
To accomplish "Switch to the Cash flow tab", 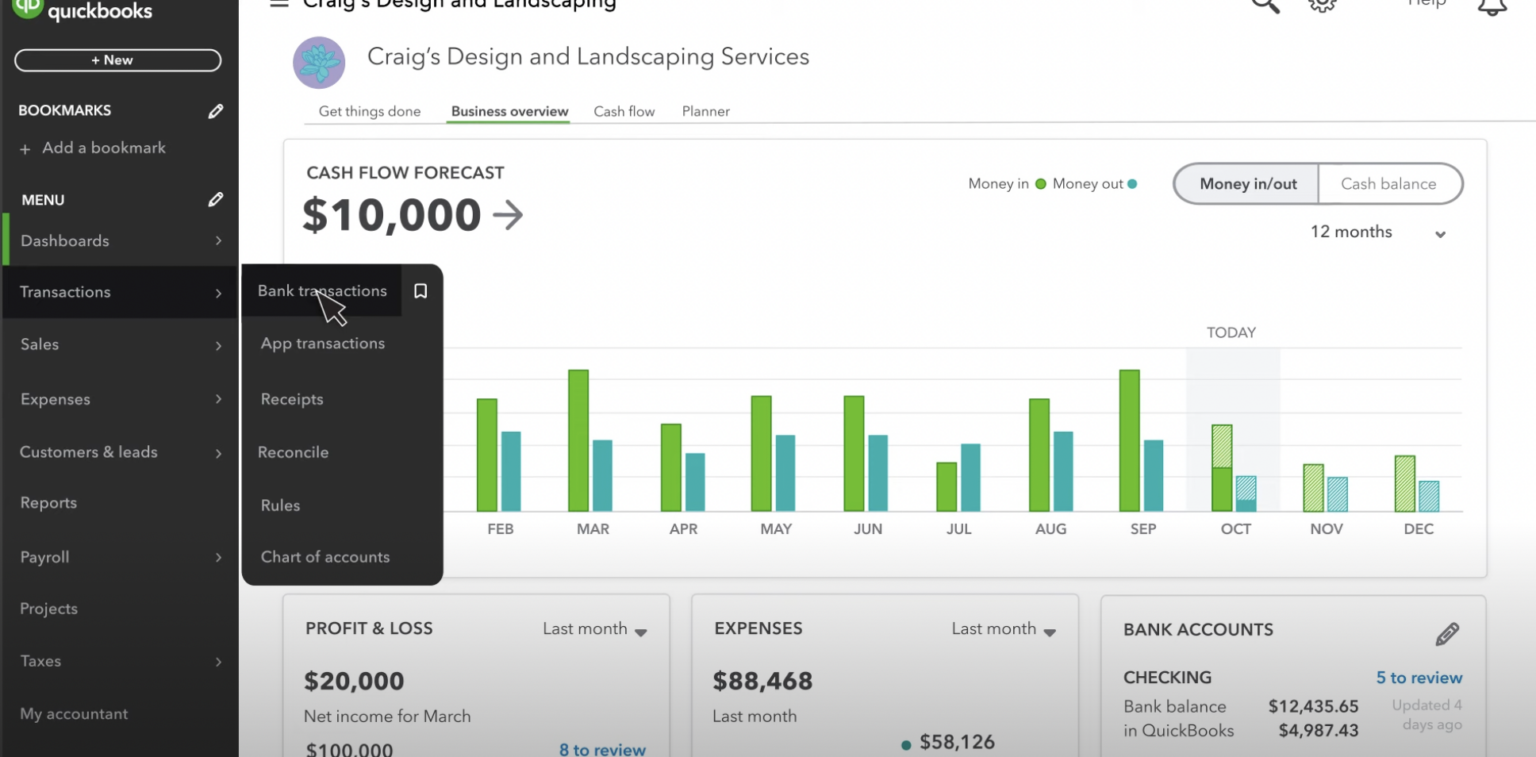I will 623,111.
